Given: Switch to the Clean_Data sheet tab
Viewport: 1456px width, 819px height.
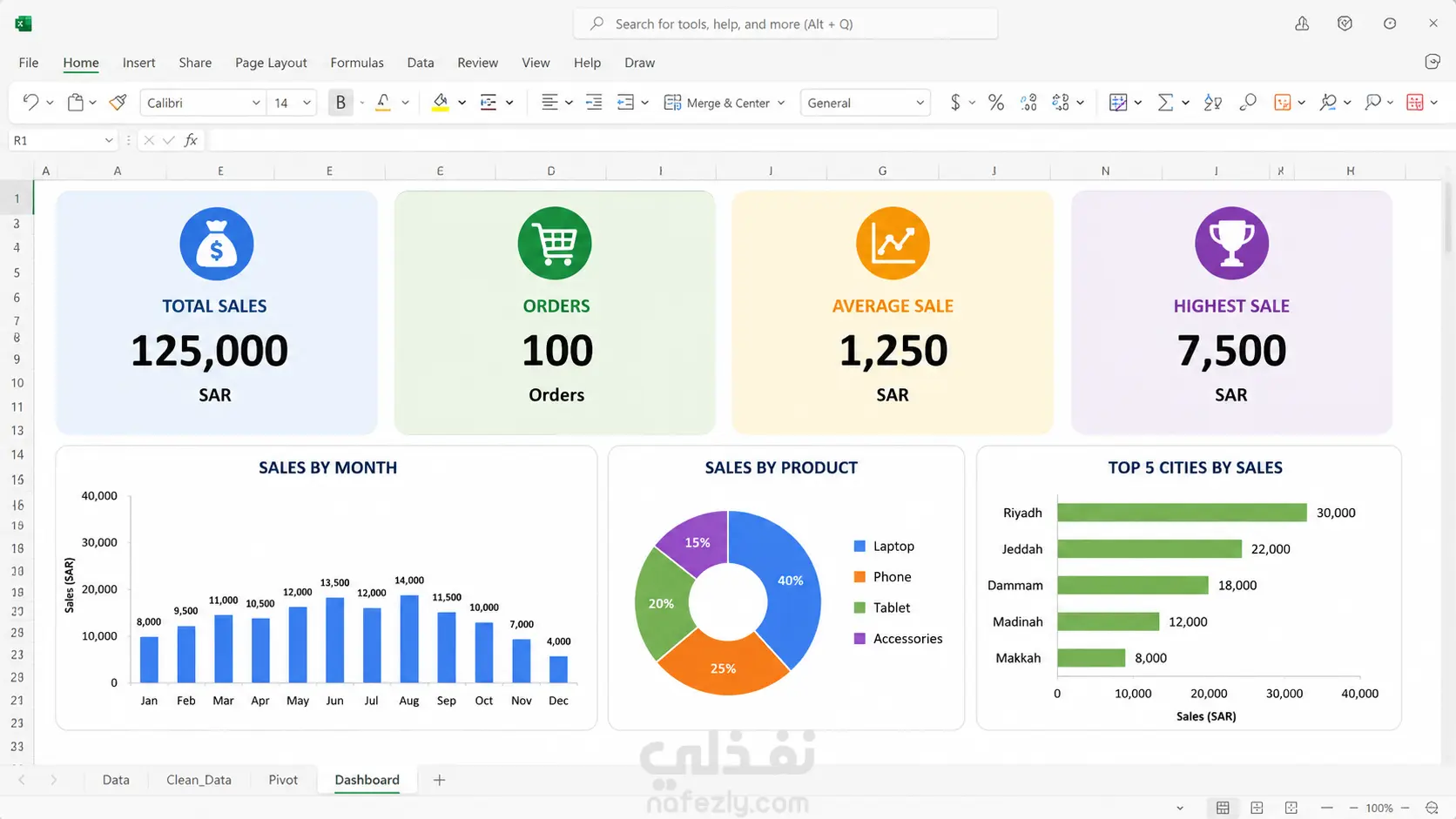Looking at the screenshot, I should [199, 780].
